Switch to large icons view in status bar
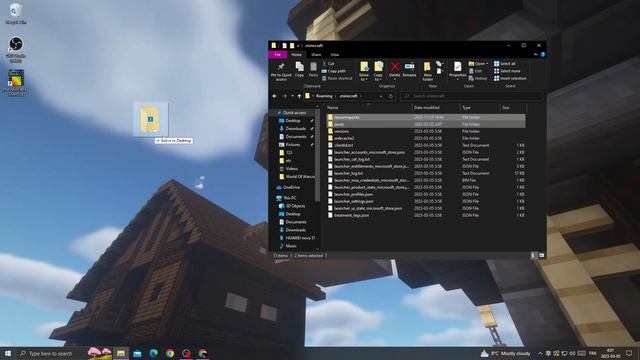 pyautogui.click(x=542, y=256)
